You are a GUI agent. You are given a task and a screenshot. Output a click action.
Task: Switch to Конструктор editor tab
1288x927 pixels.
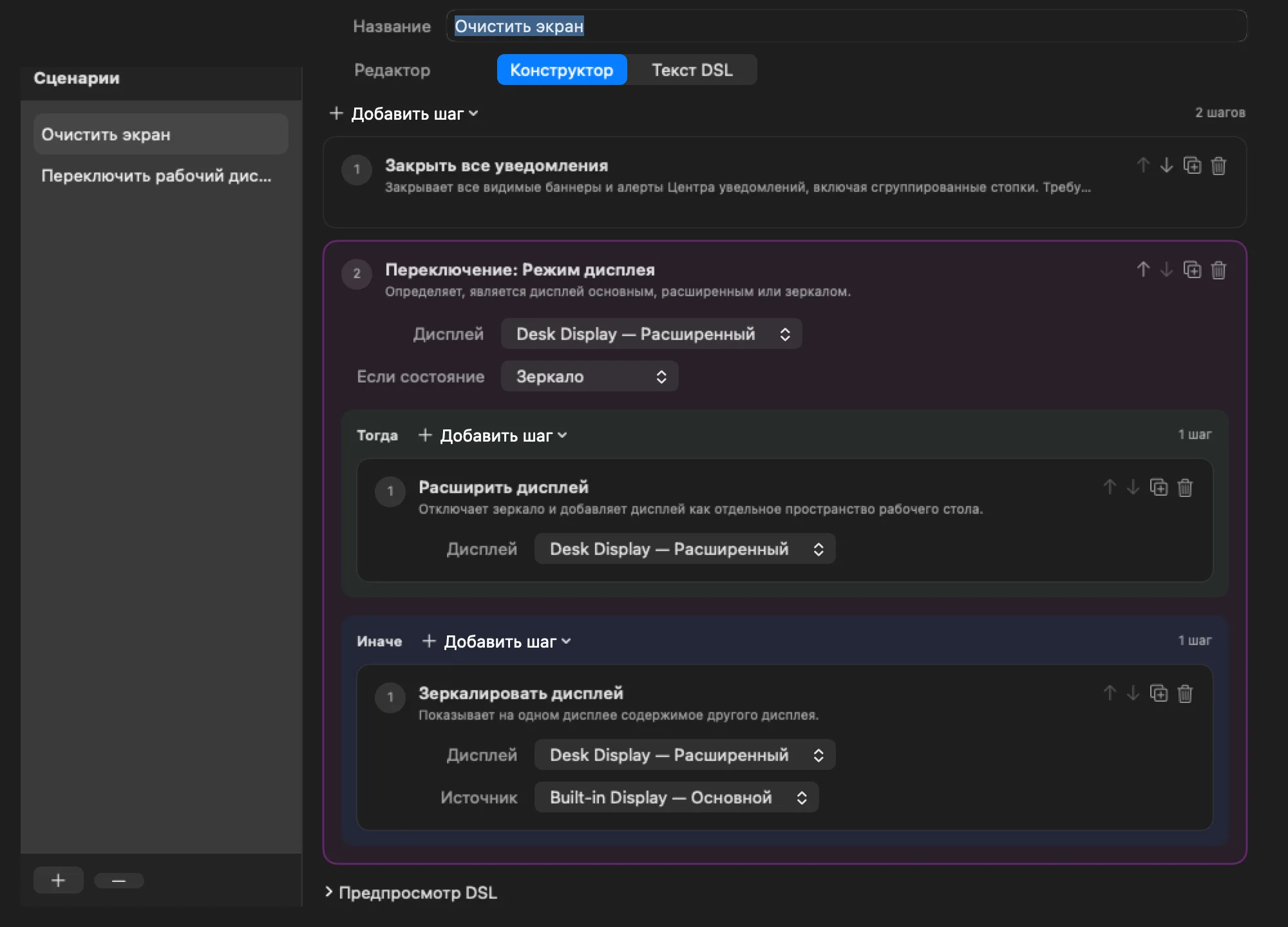(562, 70)
